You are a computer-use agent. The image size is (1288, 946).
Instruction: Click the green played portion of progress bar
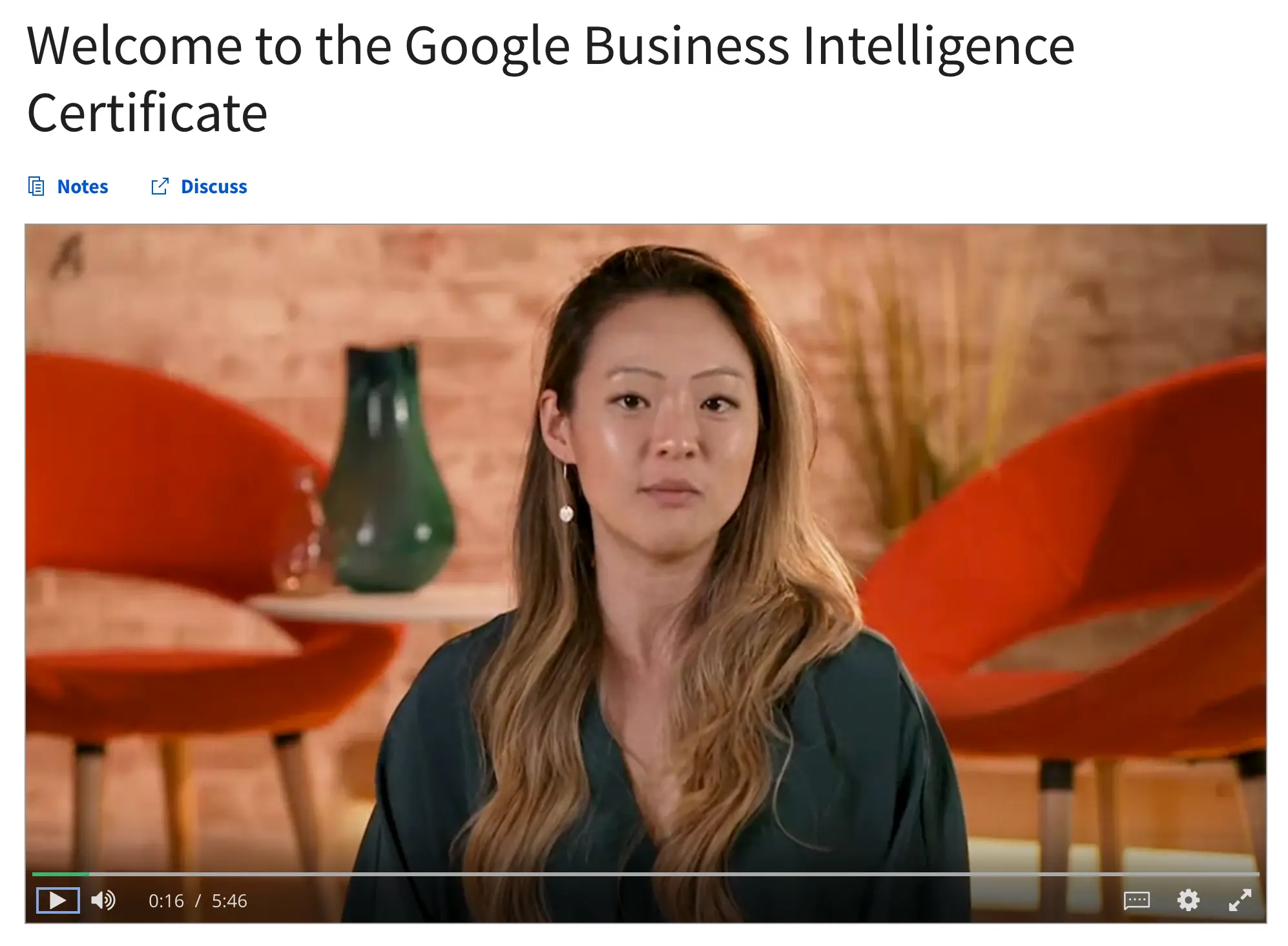click(x=61, y=874)
